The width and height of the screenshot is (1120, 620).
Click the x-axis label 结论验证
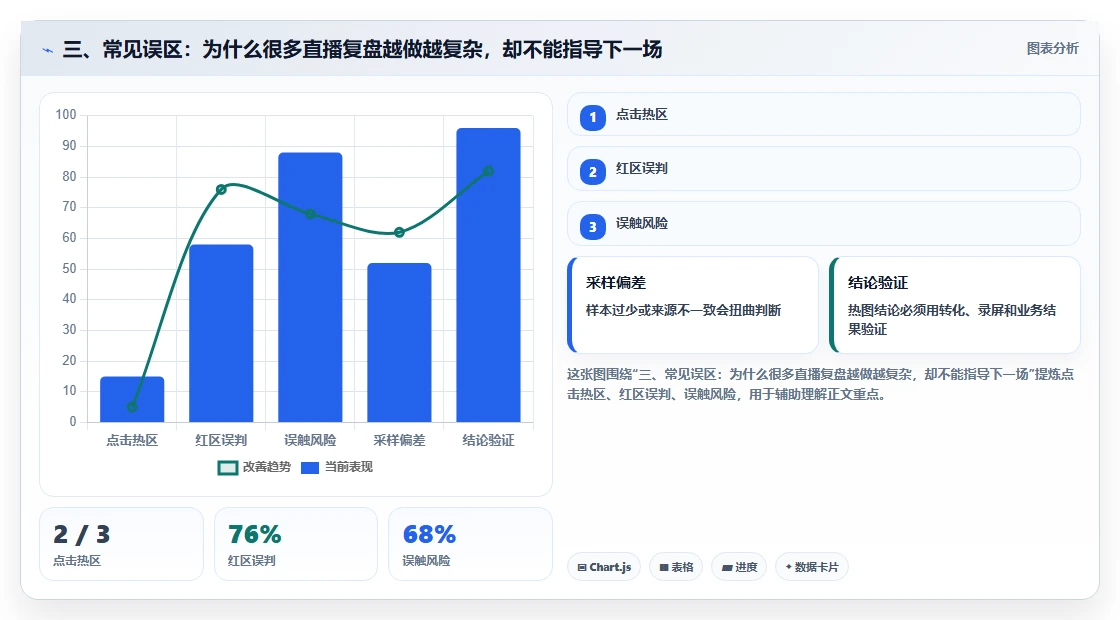(489, 441)
